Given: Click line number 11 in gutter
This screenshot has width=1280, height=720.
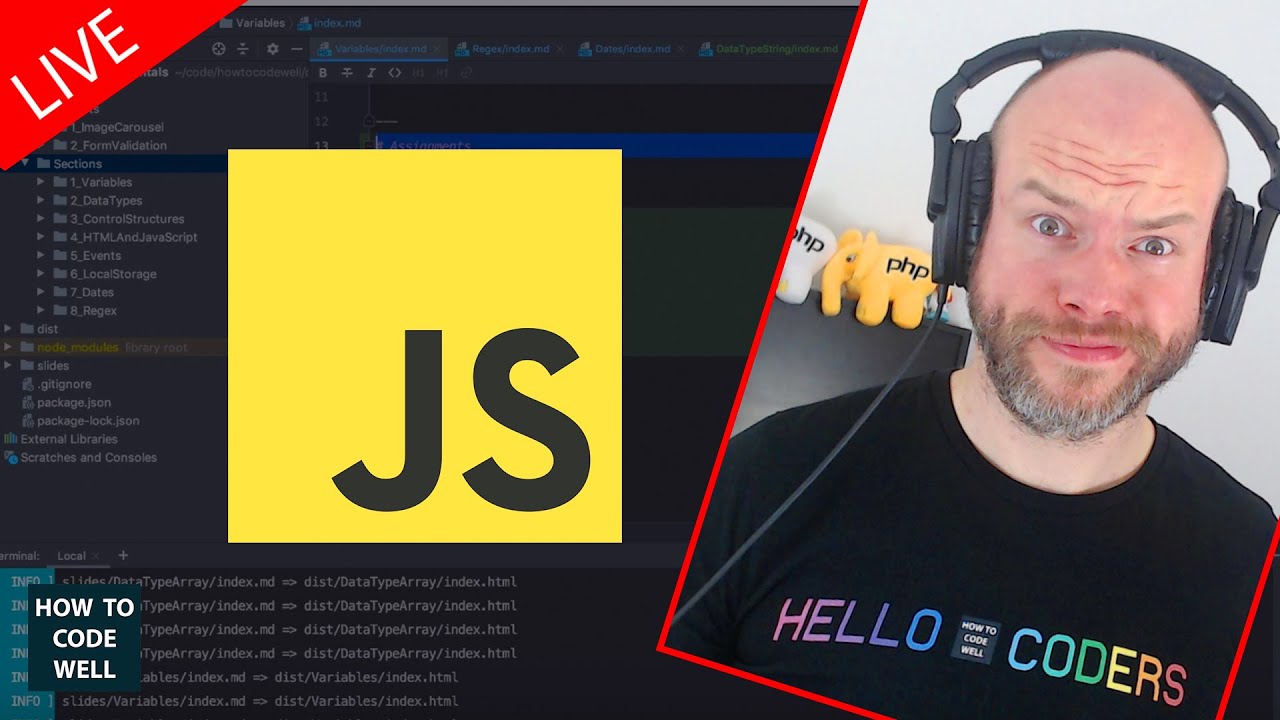Looking at the screenshot, I should pyautogui.click(x=320, y=97).
